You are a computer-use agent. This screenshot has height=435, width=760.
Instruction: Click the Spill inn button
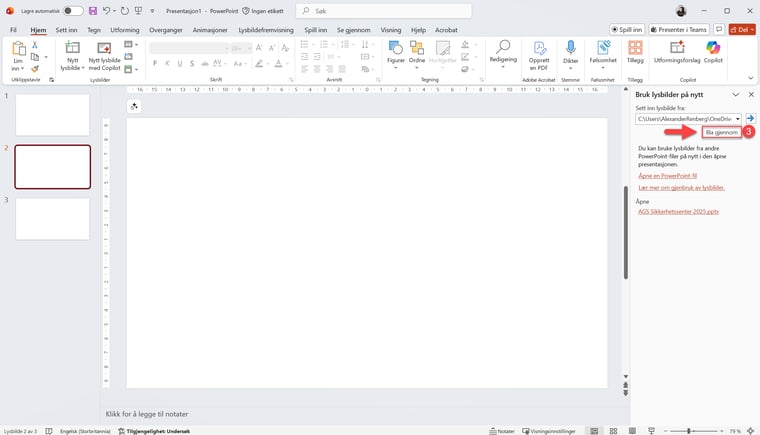[x=627, y=30]
